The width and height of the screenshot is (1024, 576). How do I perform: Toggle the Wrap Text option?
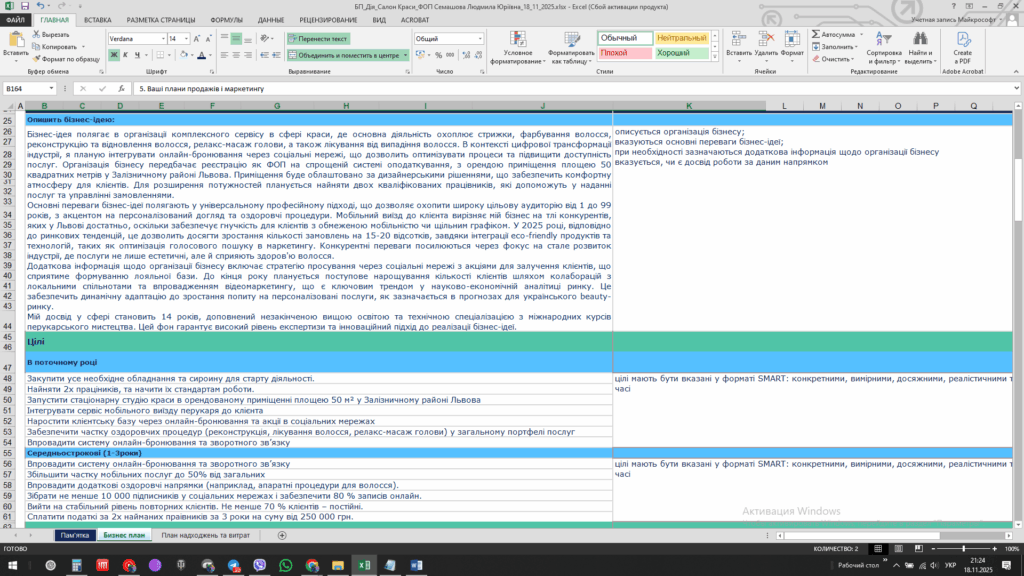pos(318,39)
